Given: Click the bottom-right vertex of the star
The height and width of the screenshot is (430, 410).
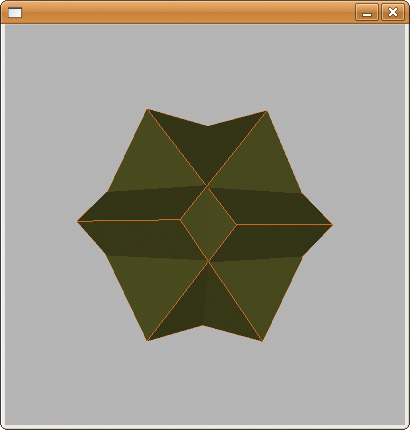Looking at the screenshot, I should pyautogui.click(x=262, y=341).
